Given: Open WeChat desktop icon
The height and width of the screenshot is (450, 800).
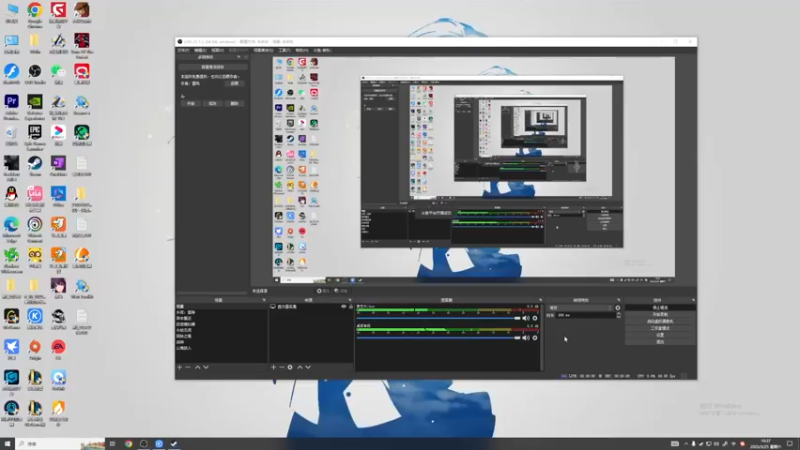Looking at the screenshot, I should point(58,74).
